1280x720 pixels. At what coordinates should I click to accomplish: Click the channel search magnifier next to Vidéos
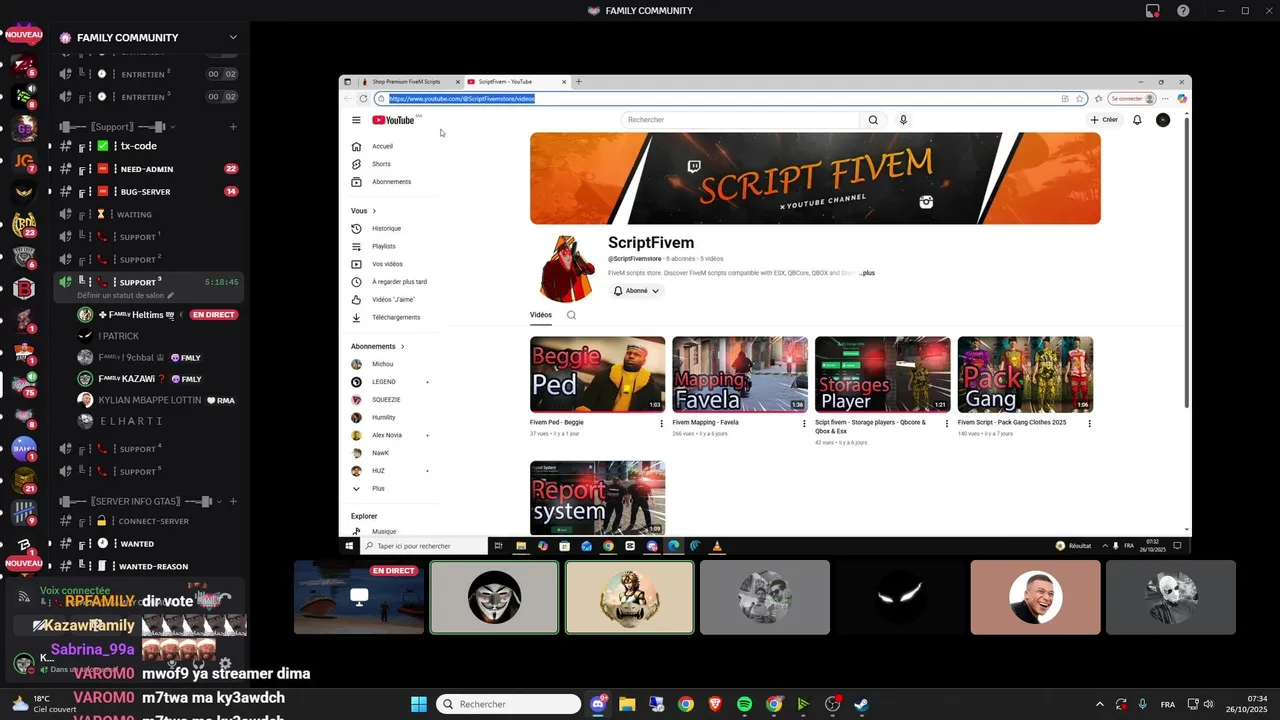571,315
